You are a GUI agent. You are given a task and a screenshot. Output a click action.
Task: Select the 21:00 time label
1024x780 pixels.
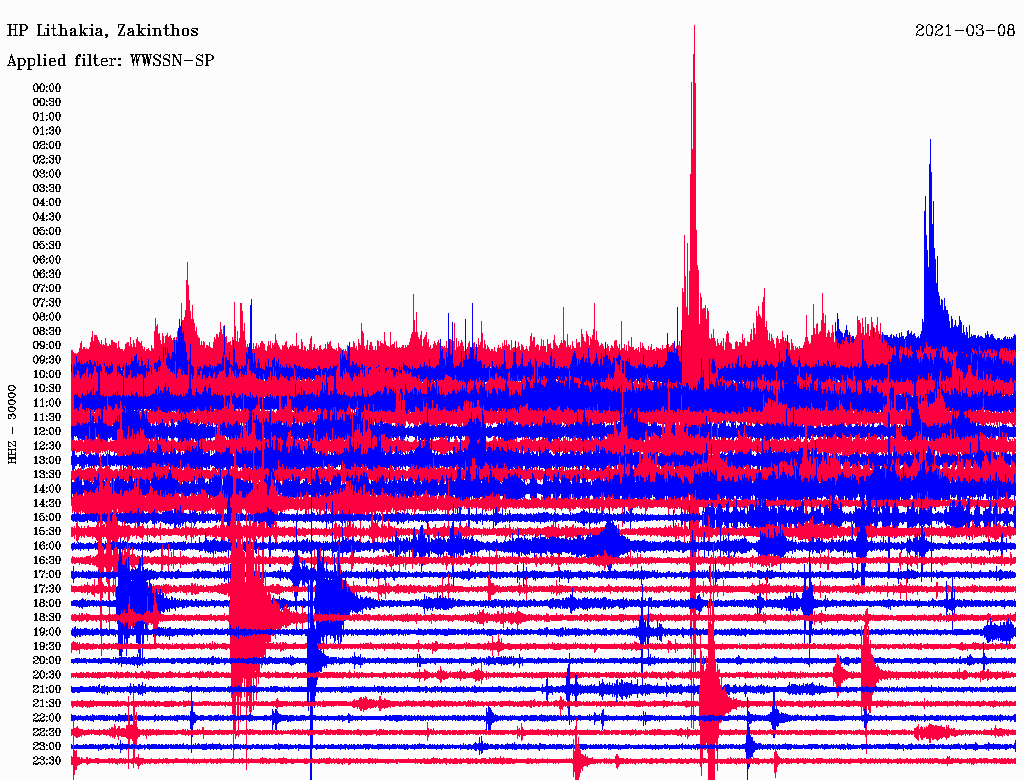pyautogui.click(x=47, y=689)
